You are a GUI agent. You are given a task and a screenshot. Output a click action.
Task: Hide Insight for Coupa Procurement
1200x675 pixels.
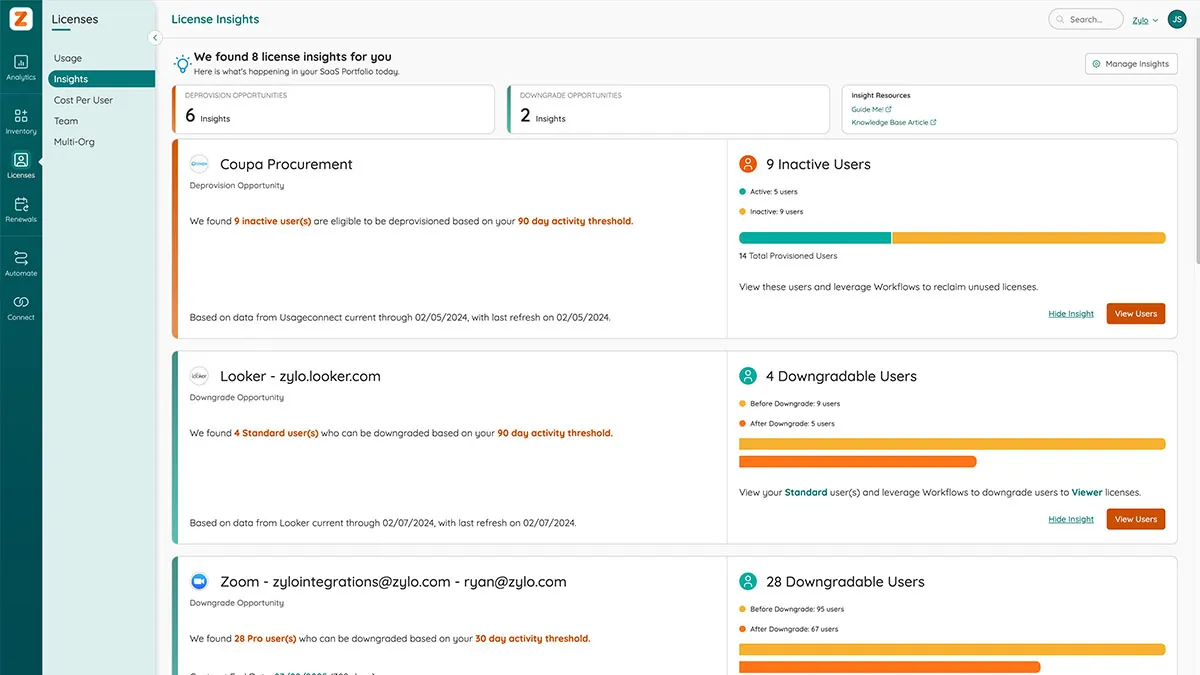click(x=1071, y=314)
